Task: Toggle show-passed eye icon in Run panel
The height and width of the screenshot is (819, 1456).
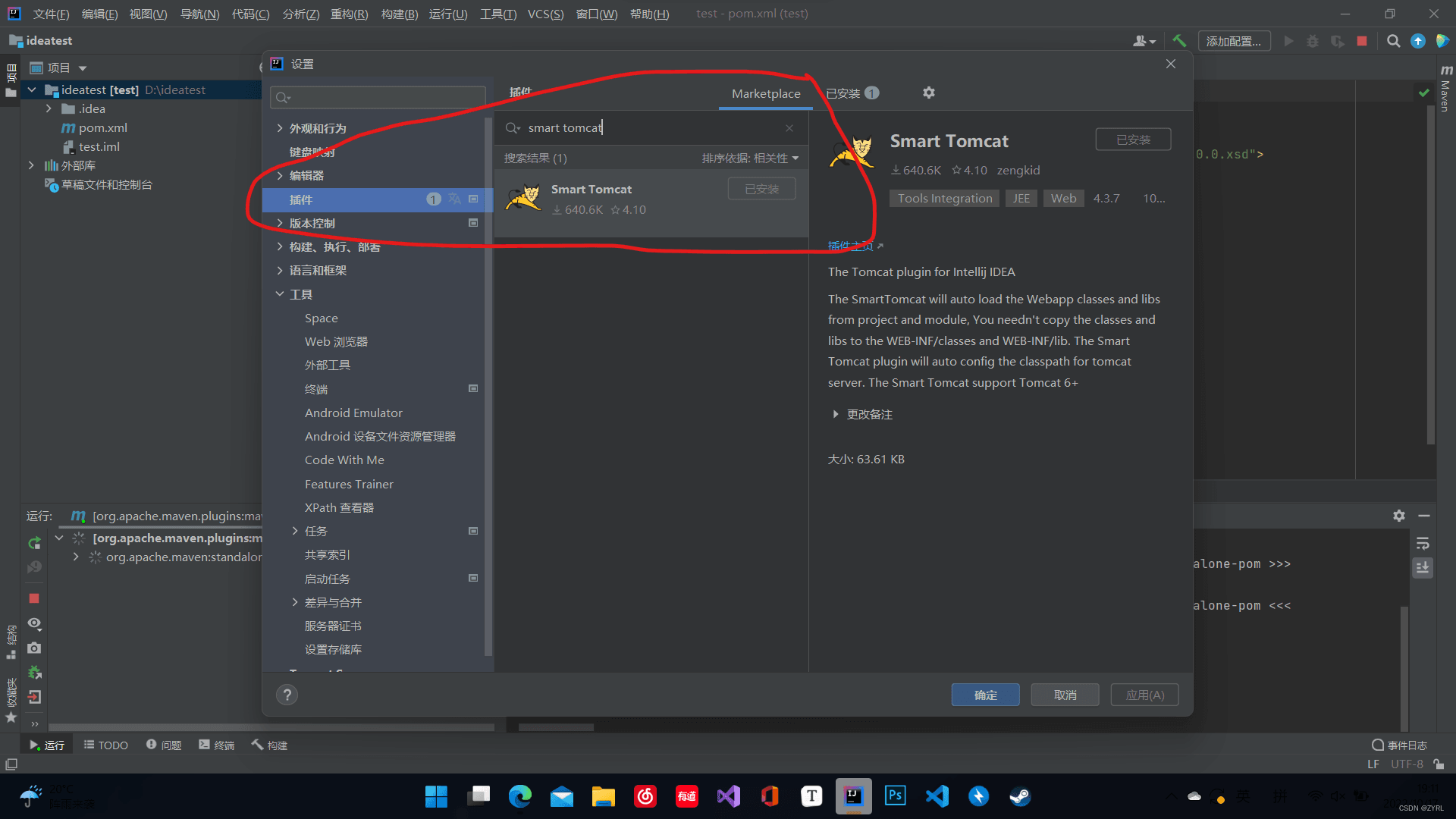Action: pyautogui.click(x=34, y=623)
